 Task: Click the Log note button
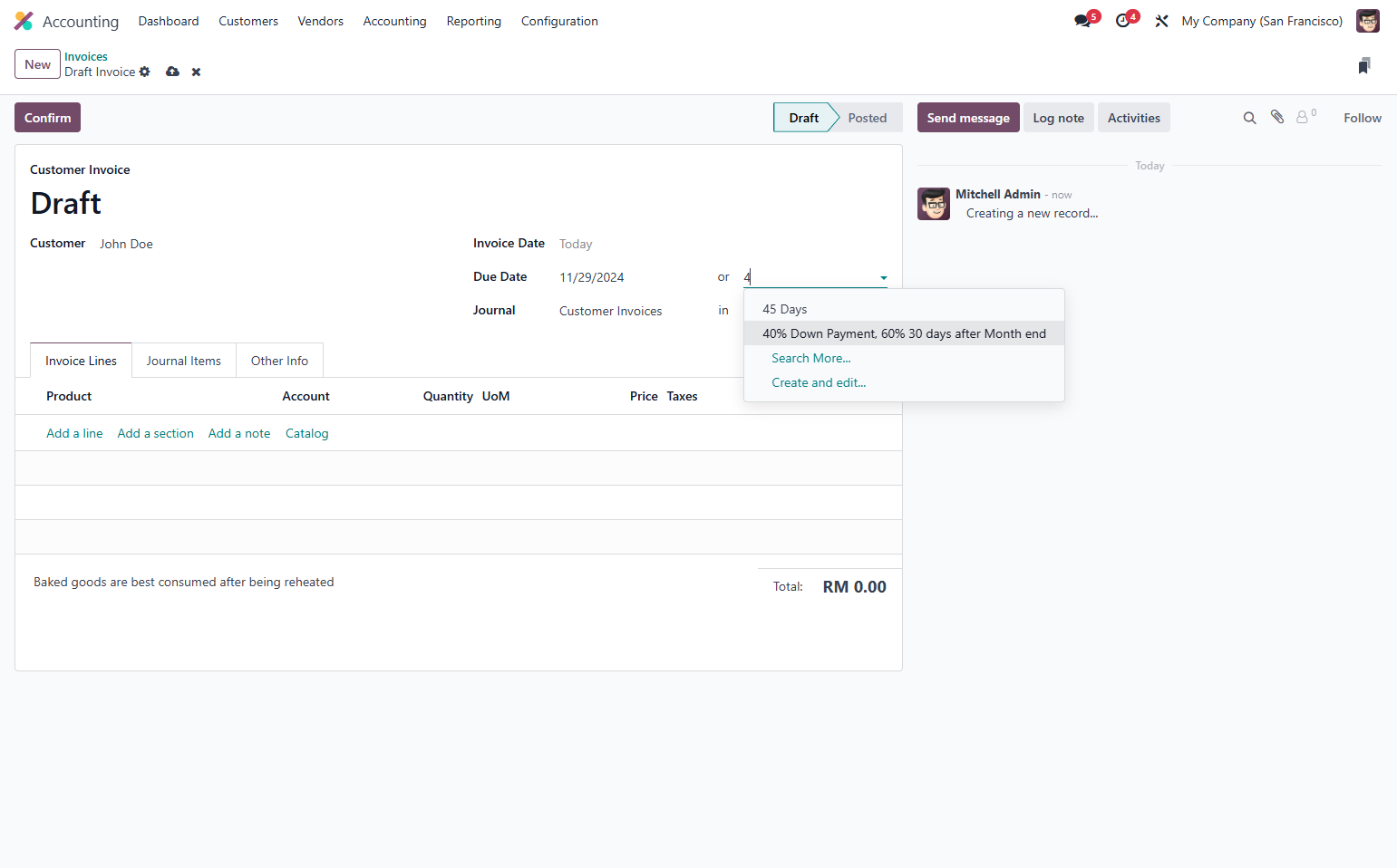[x=1058, y=118]
